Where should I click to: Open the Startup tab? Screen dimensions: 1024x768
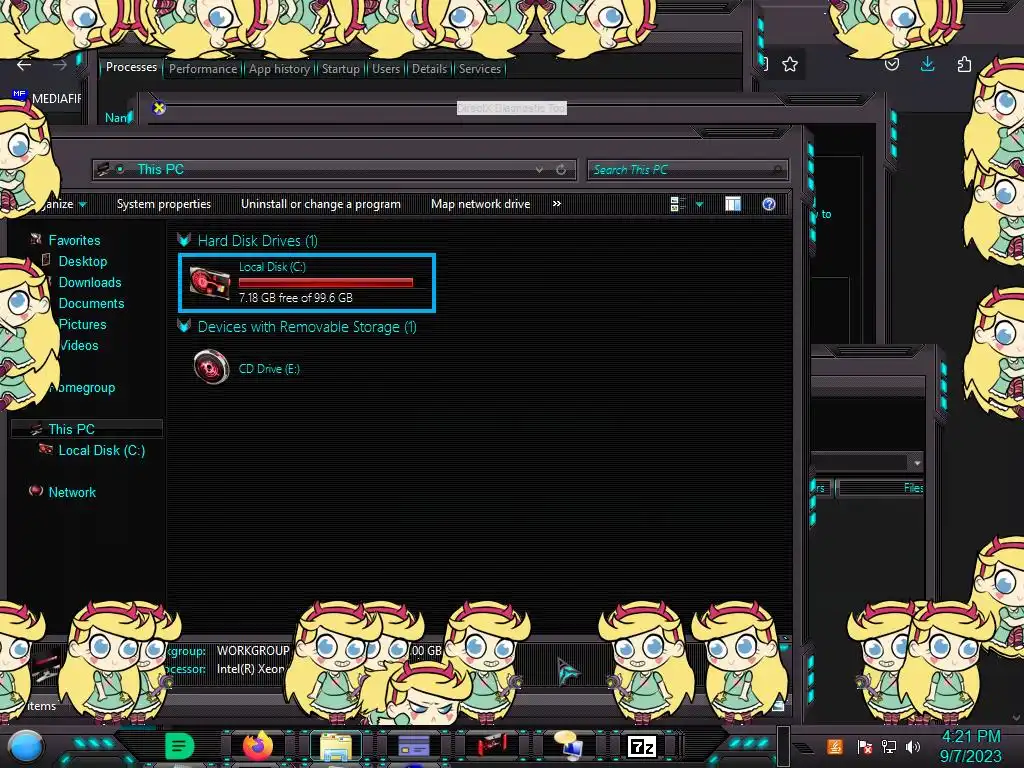click(x=341, y=69)
